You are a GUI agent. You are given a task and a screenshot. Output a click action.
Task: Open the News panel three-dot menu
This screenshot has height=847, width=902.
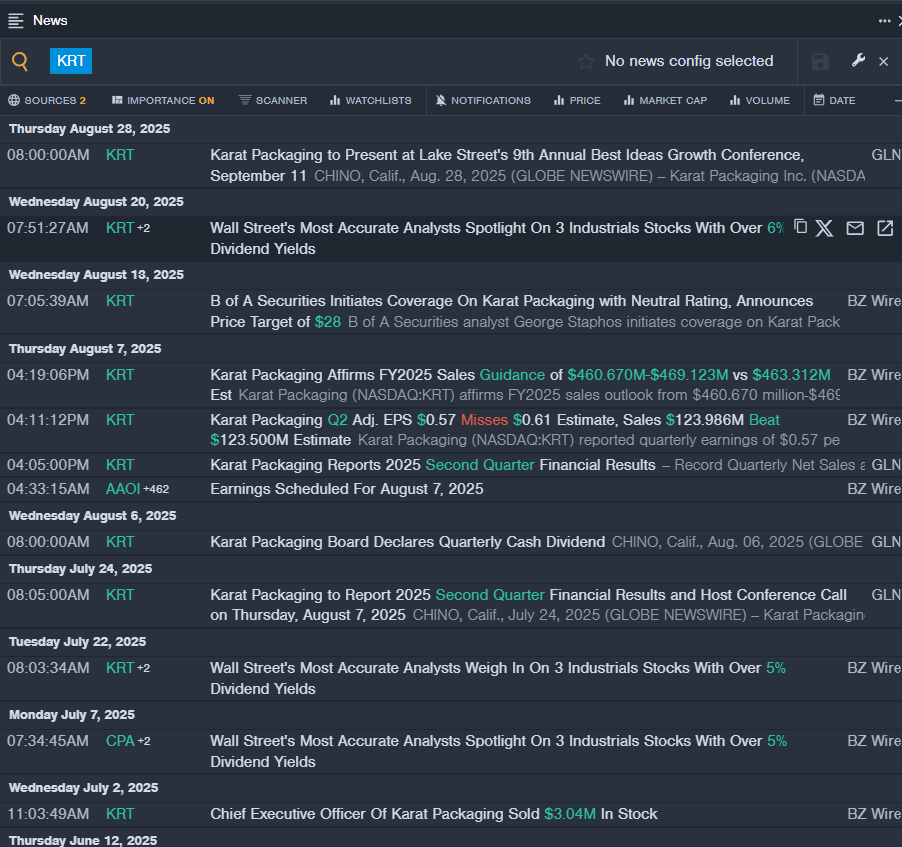click(884, 20)
